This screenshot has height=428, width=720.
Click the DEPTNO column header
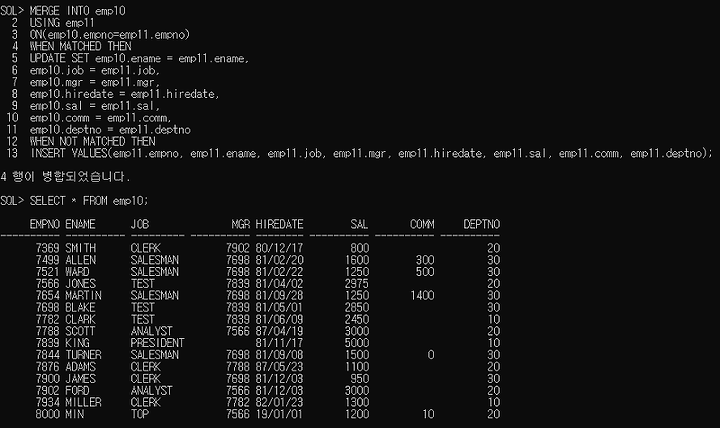click(x=482, y=224)
